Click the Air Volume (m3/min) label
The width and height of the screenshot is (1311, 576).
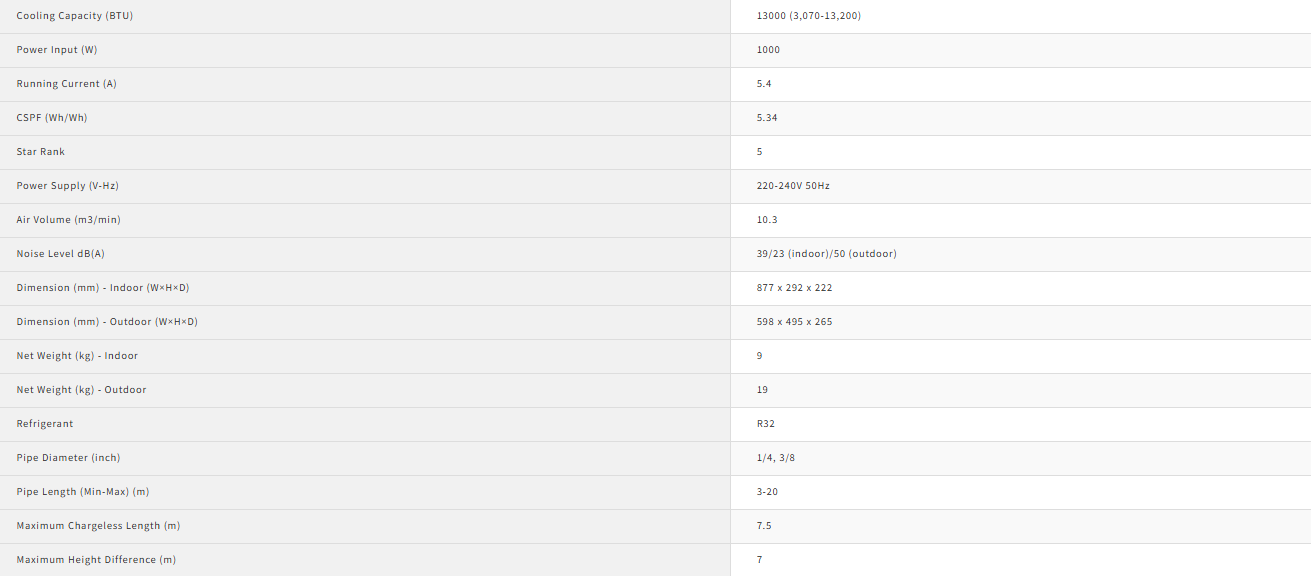click(x=68, y=220)
